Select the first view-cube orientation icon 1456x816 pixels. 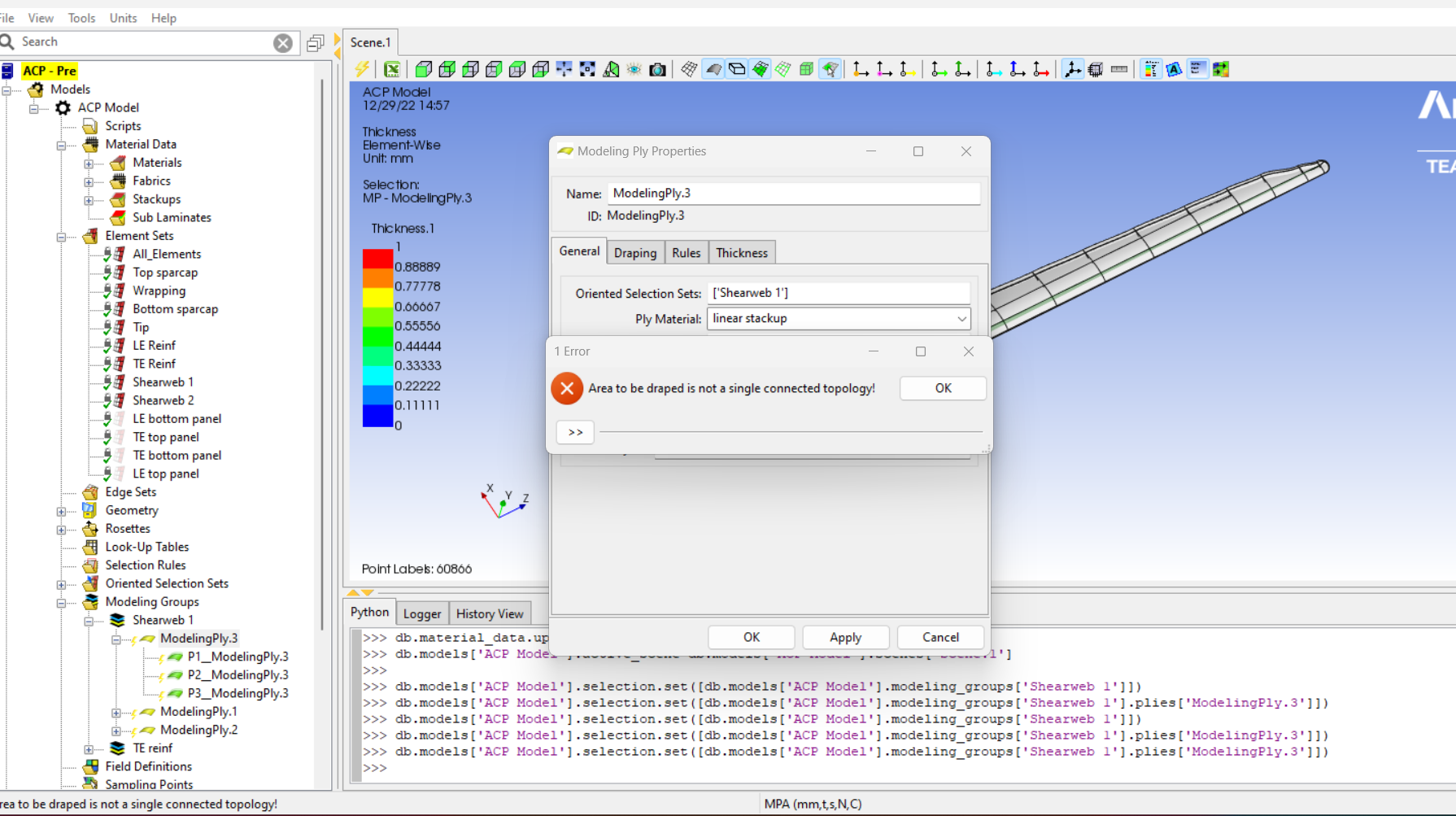[x=423, y=69]
